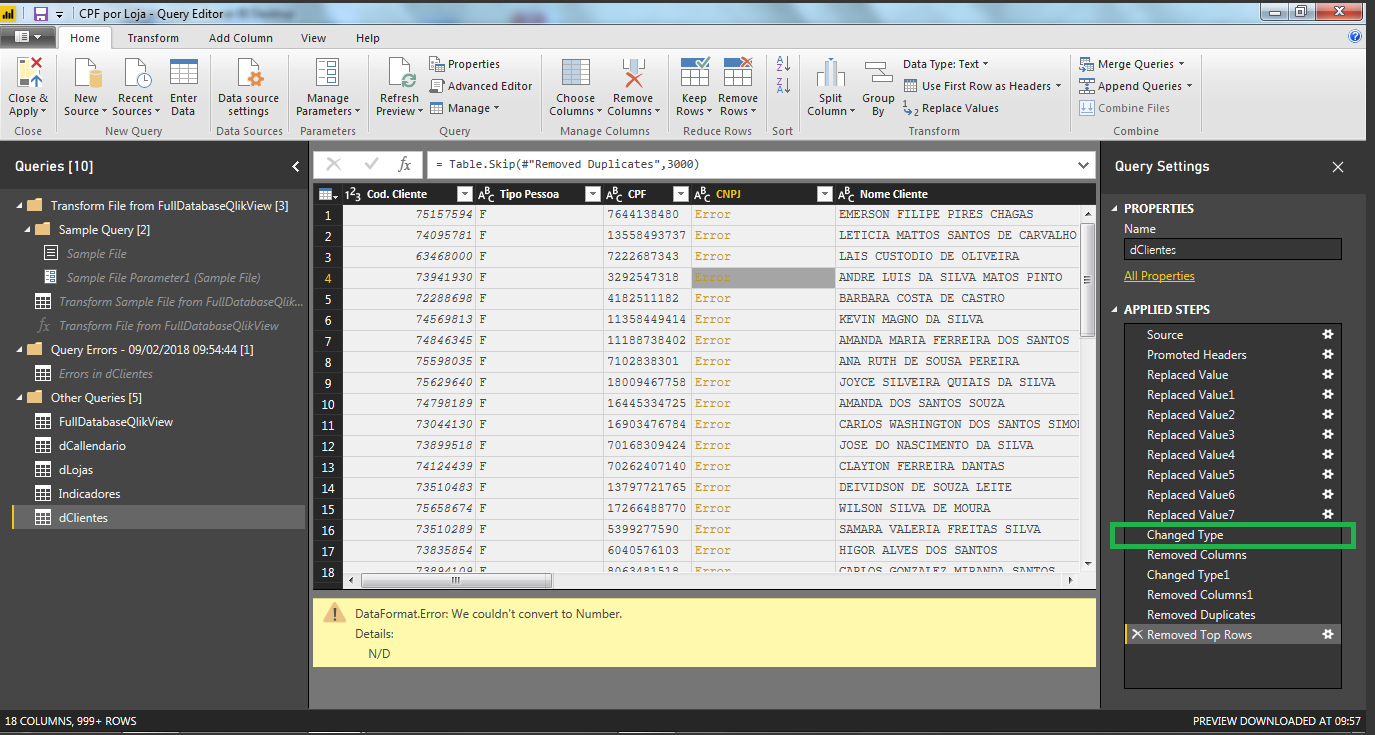Collapse APPLIED STEPS section

1115,310
